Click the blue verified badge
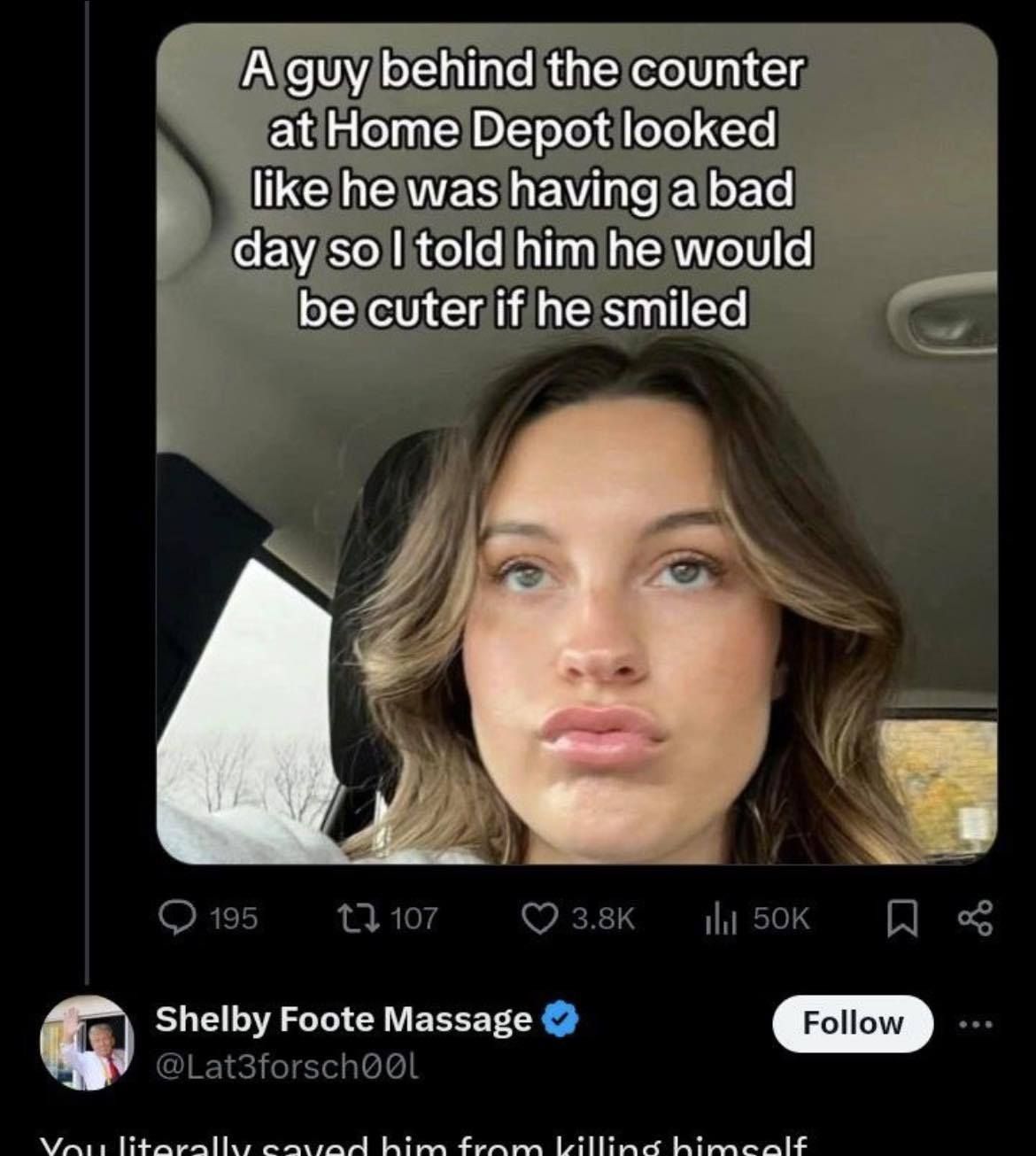Screen dimensions: 1036x1156 [560, 1020]
